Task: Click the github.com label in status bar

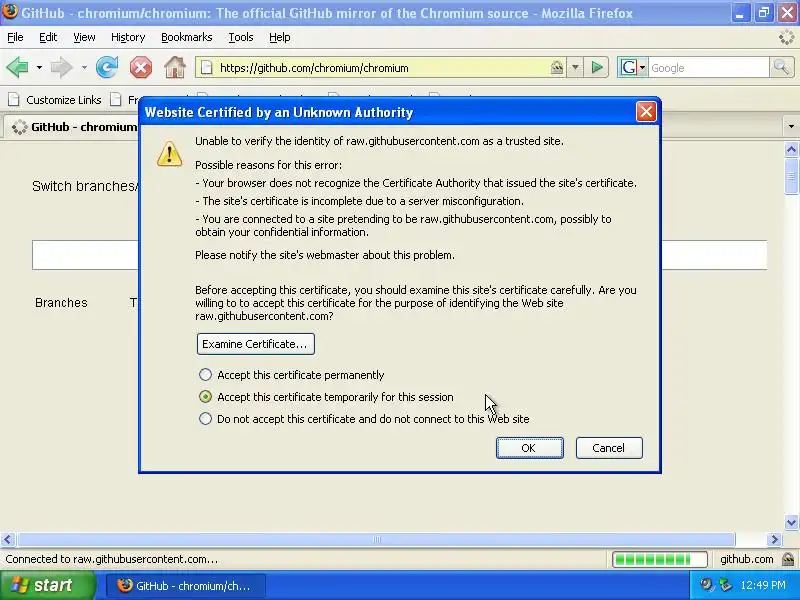Action: click(746, 559)
